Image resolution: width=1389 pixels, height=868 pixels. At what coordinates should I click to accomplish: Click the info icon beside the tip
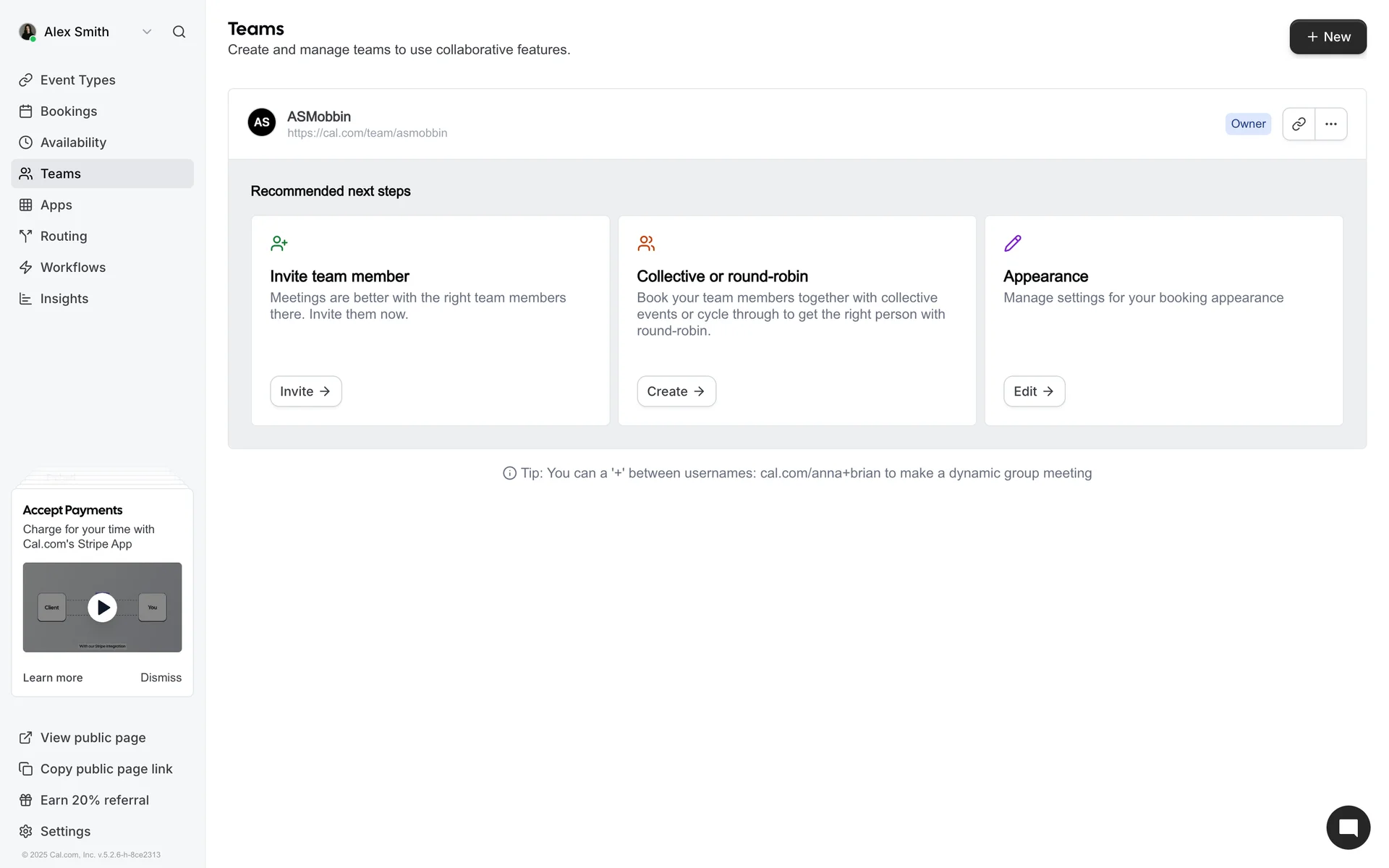(509, 473)
